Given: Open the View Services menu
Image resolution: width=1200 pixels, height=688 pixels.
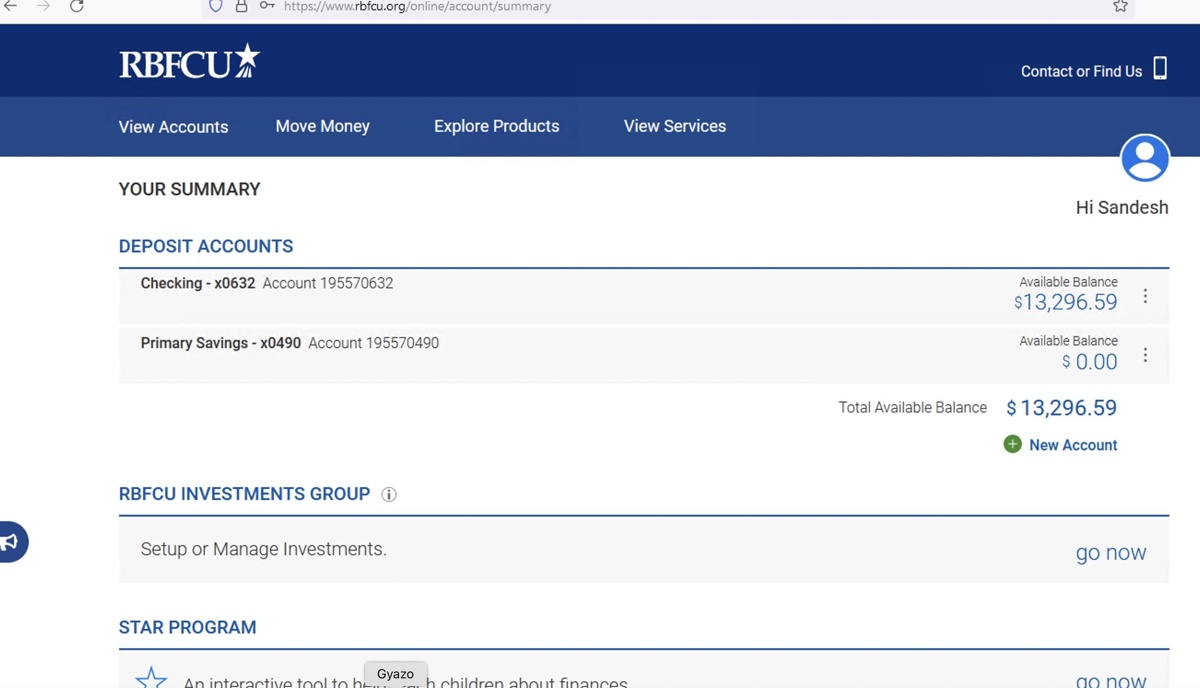Looking at the screenshot, I should pyautogui.click(x=675, y=126).
